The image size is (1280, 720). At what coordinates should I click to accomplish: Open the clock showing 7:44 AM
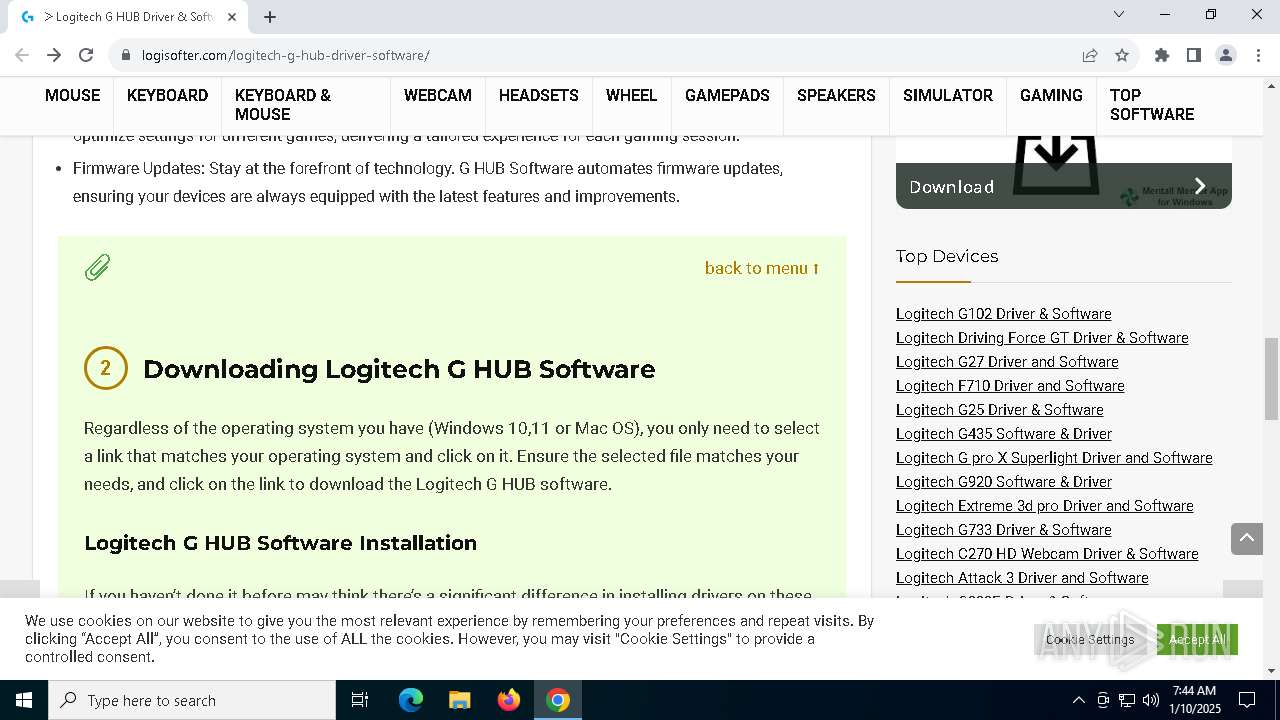1194,700
